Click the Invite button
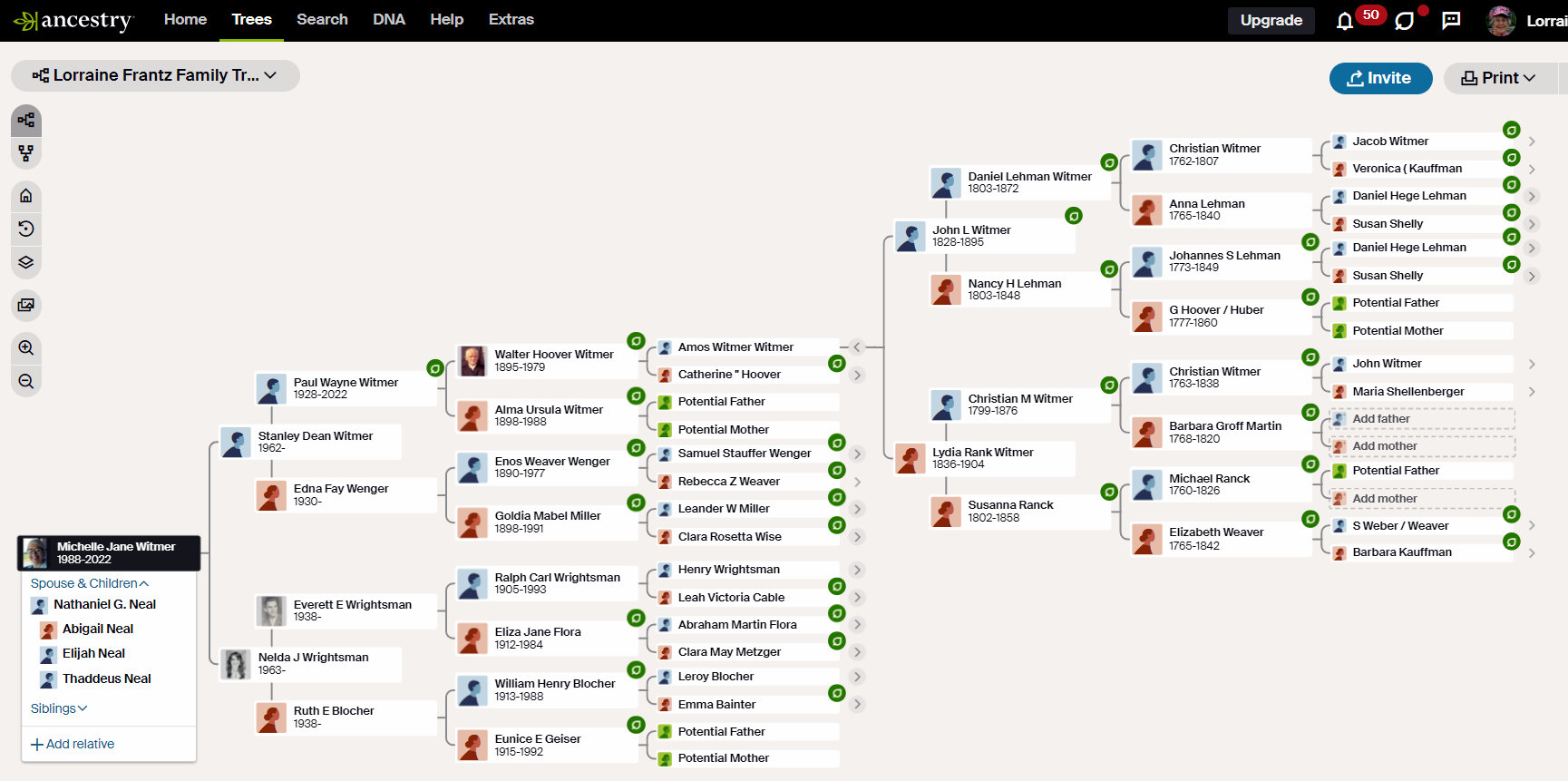Screen dimensions: 1568x781 (x=1380, y=78)
